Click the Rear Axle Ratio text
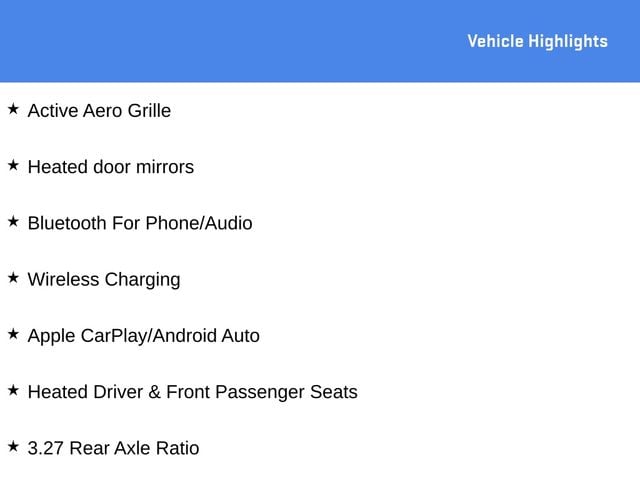Image resolution: width=640 pixels, height=480 pixels. click(134, 448)
